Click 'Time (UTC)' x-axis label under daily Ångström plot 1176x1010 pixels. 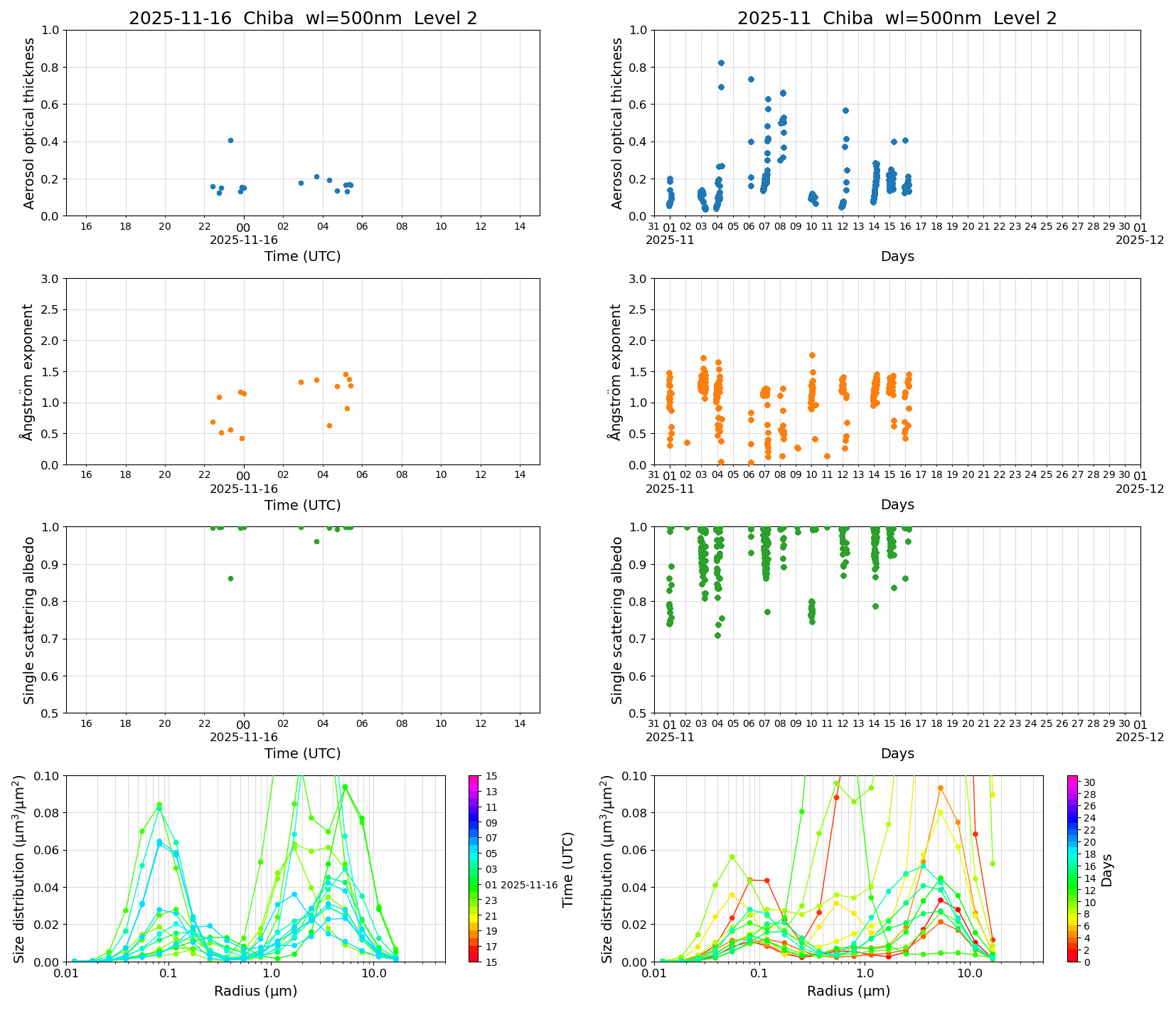pyautogui.click(x=302, y=505)
